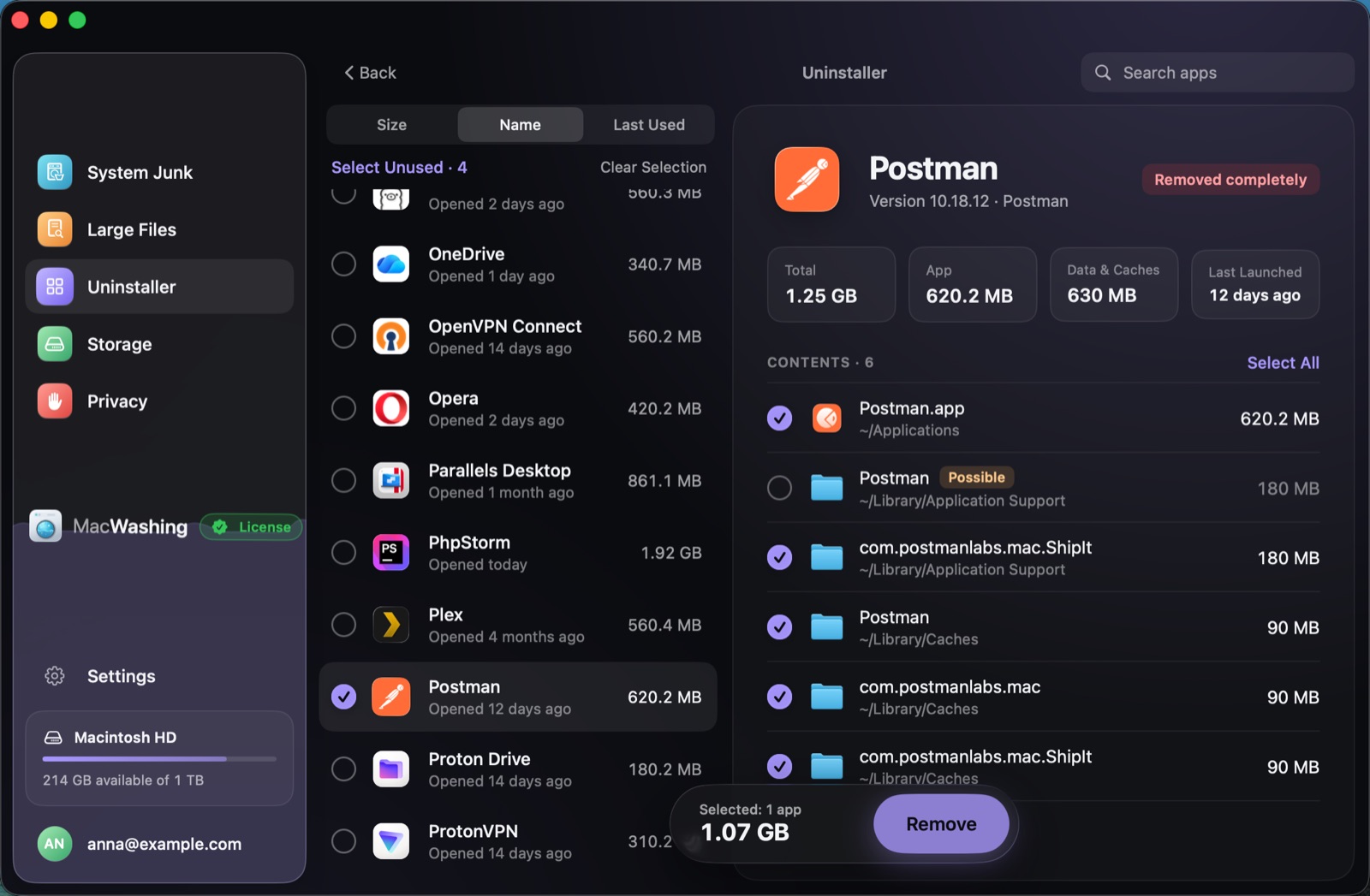Click Version 10.18.12 · Postman text

(968, 201)
